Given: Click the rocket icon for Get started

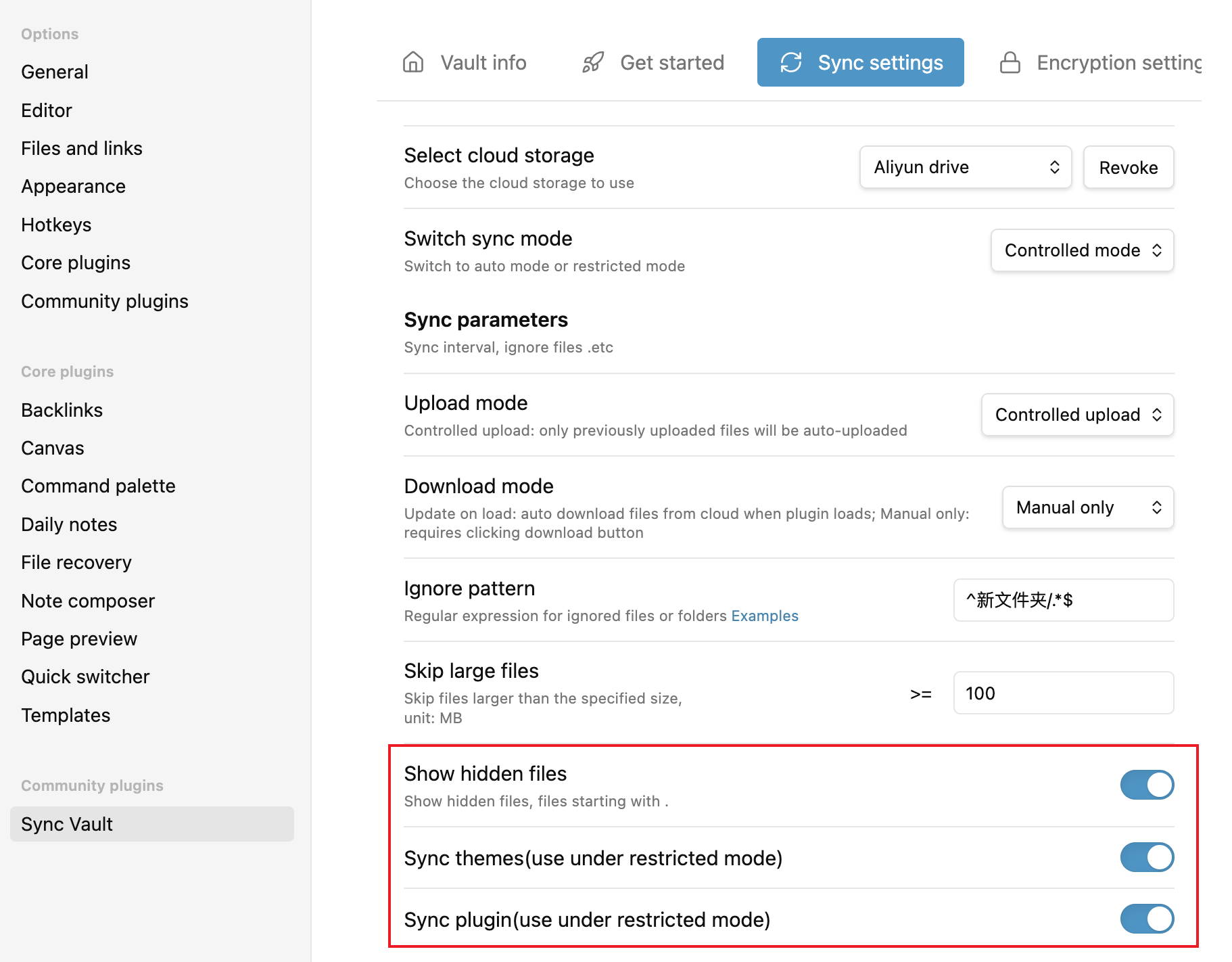Looking at the screenshot, I should point(593,62).
